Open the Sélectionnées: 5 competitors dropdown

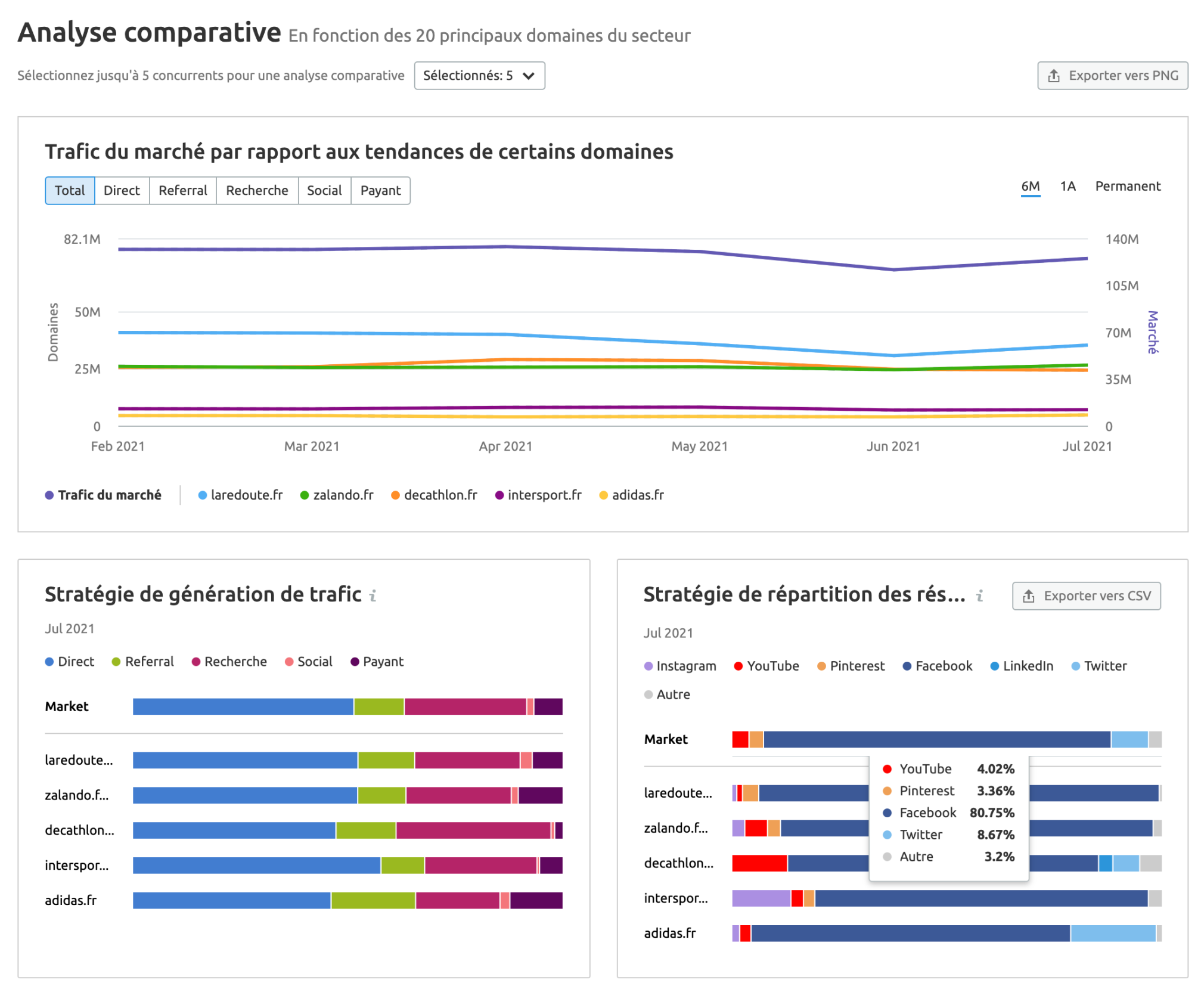[479, 76]
